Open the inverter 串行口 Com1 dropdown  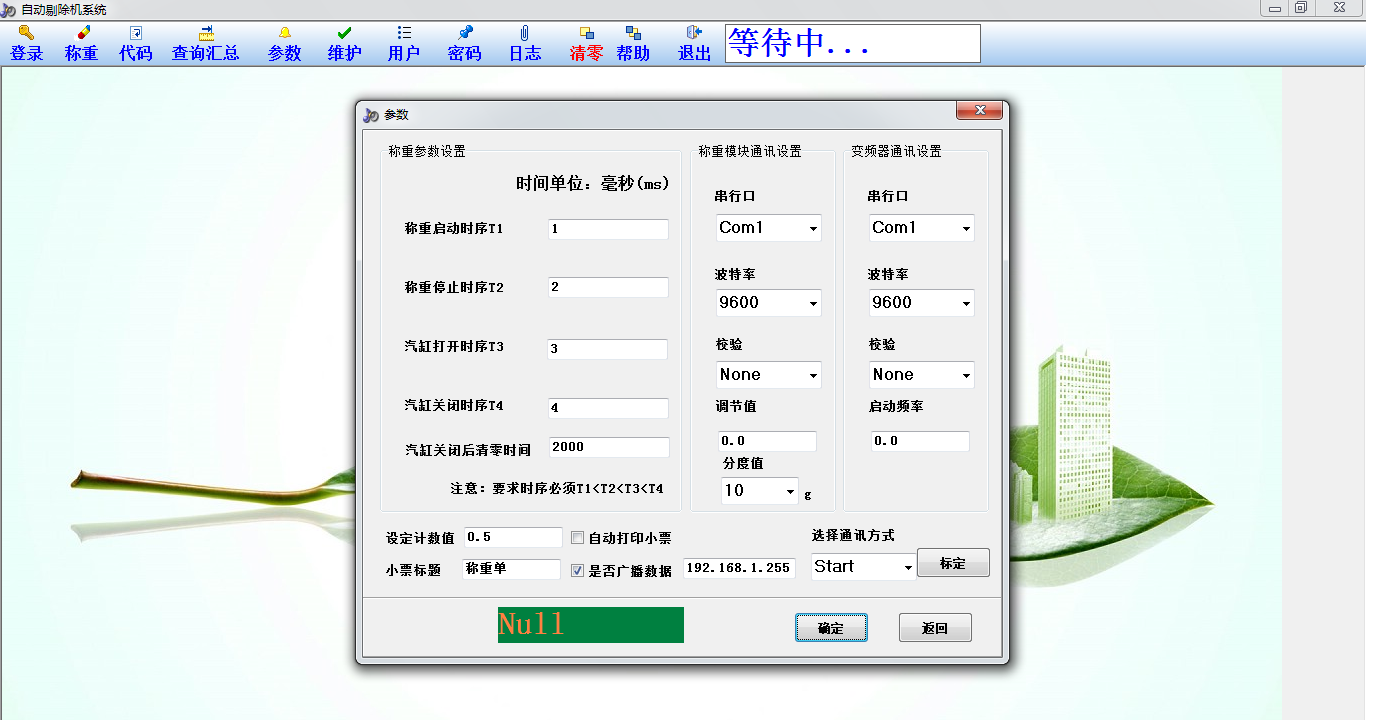tap(966, 229)
